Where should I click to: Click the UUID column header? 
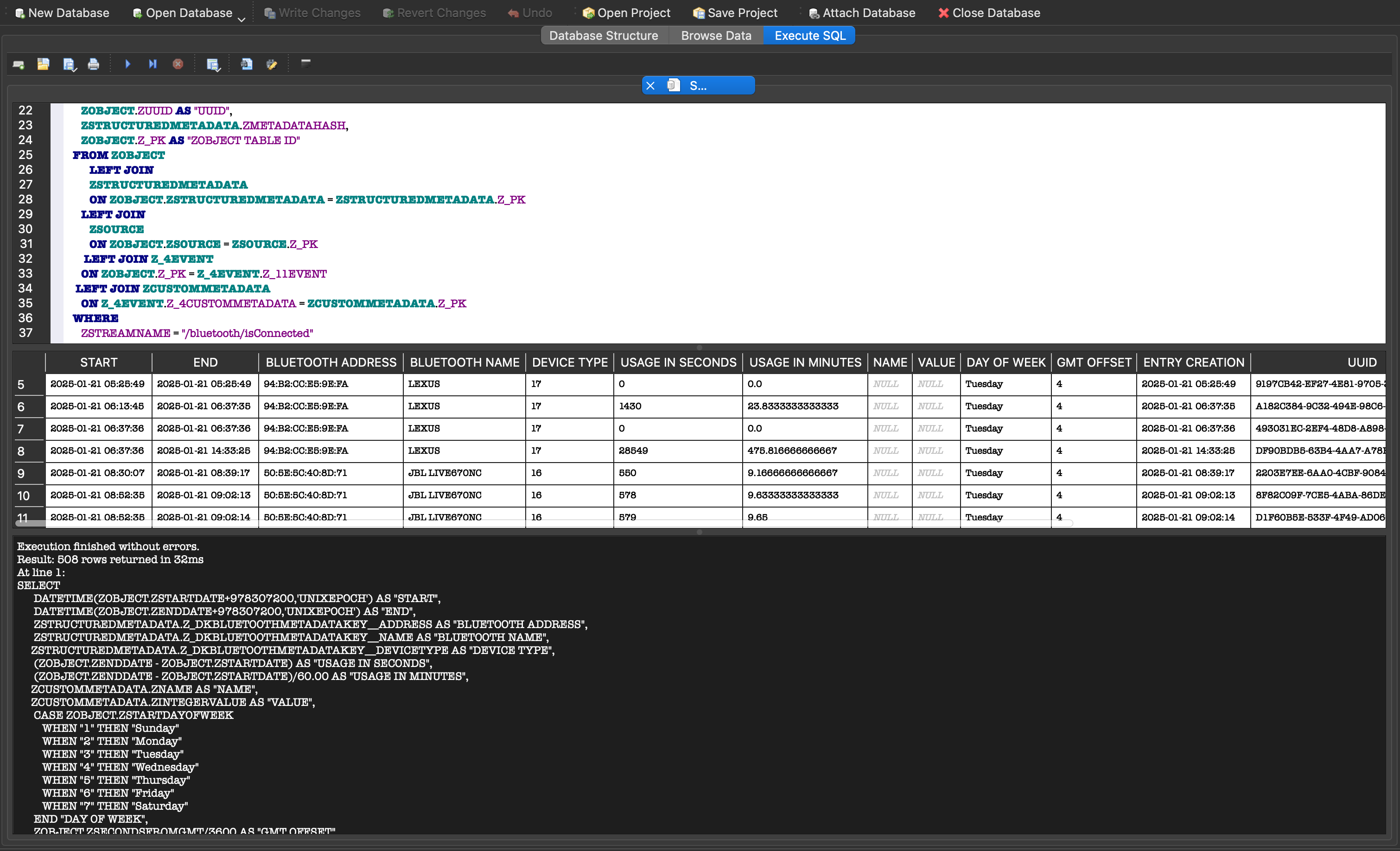1318,362
